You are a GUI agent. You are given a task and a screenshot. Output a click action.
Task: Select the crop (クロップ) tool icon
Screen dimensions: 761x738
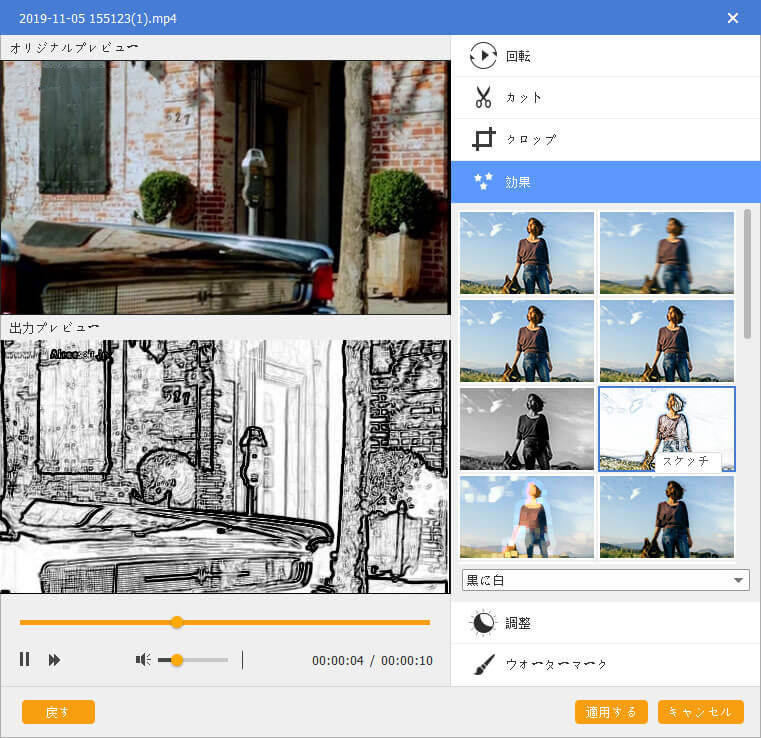pyautogui.click(x=483, y=139)
